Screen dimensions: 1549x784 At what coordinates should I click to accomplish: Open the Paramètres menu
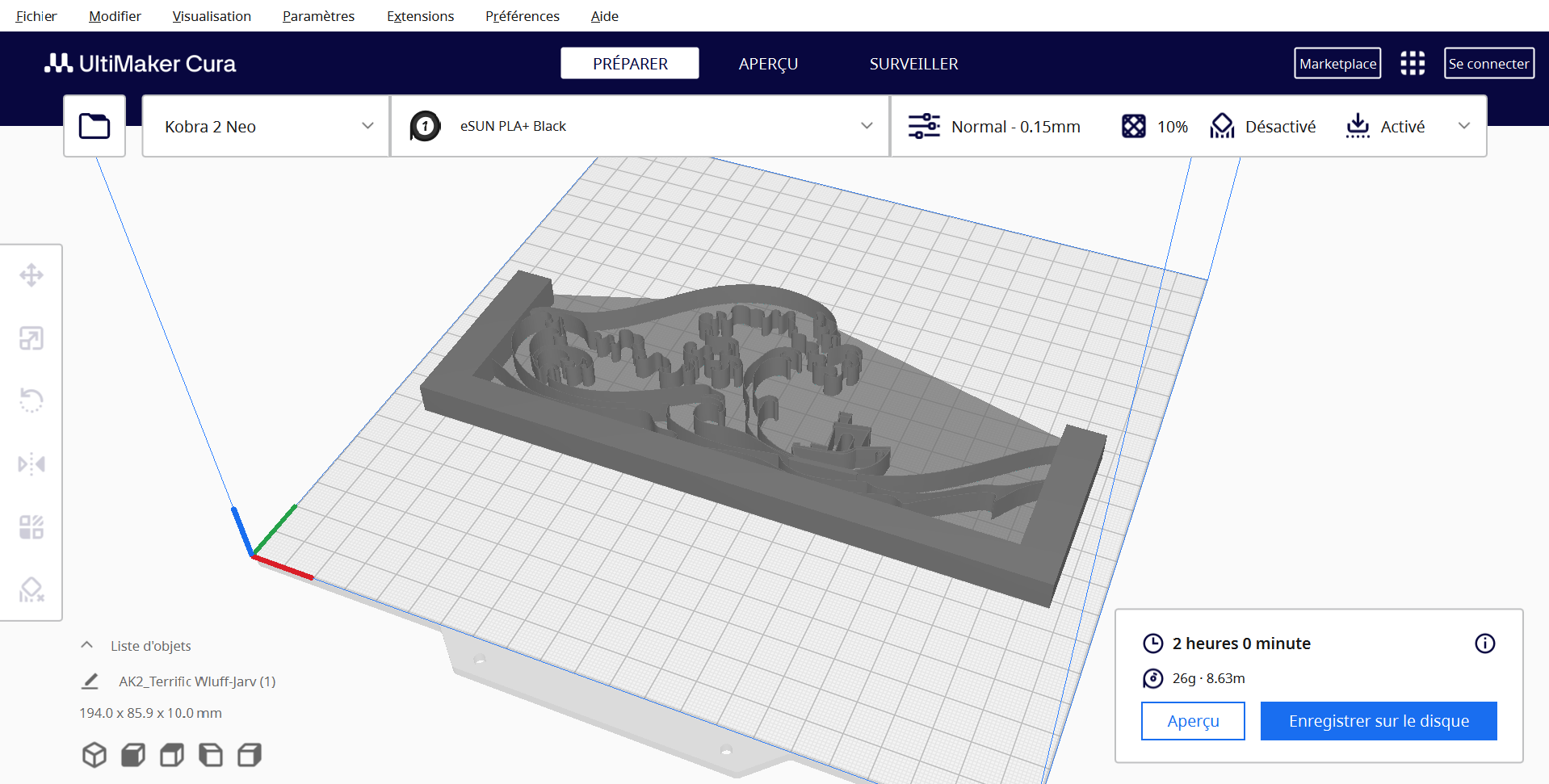tap(318, 16)
